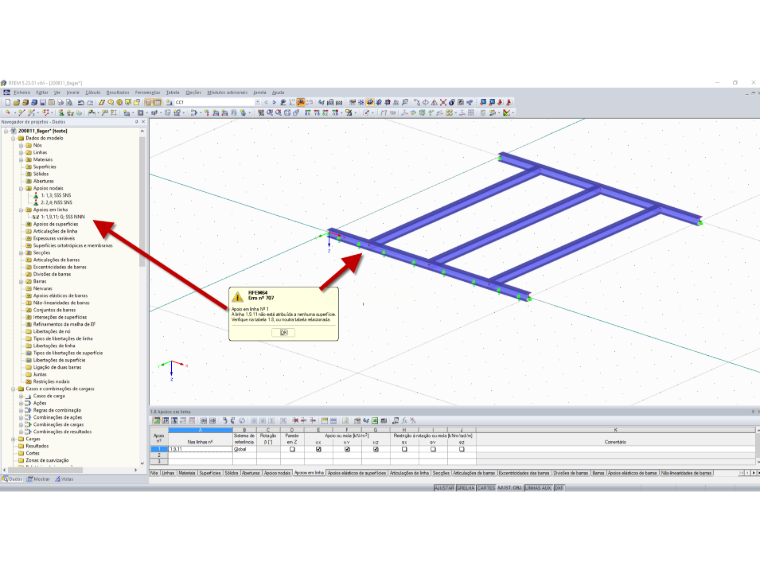Click the Vistas navigator tab
The height and width of the screenshot is (570, 760).
pos(64,479)
